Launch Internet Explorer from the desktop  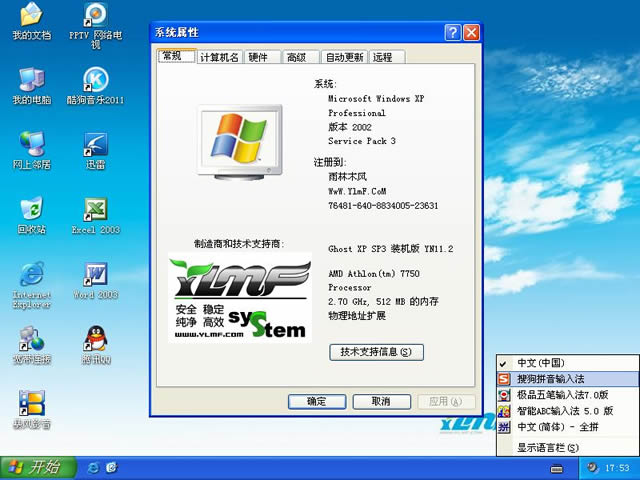31,284
